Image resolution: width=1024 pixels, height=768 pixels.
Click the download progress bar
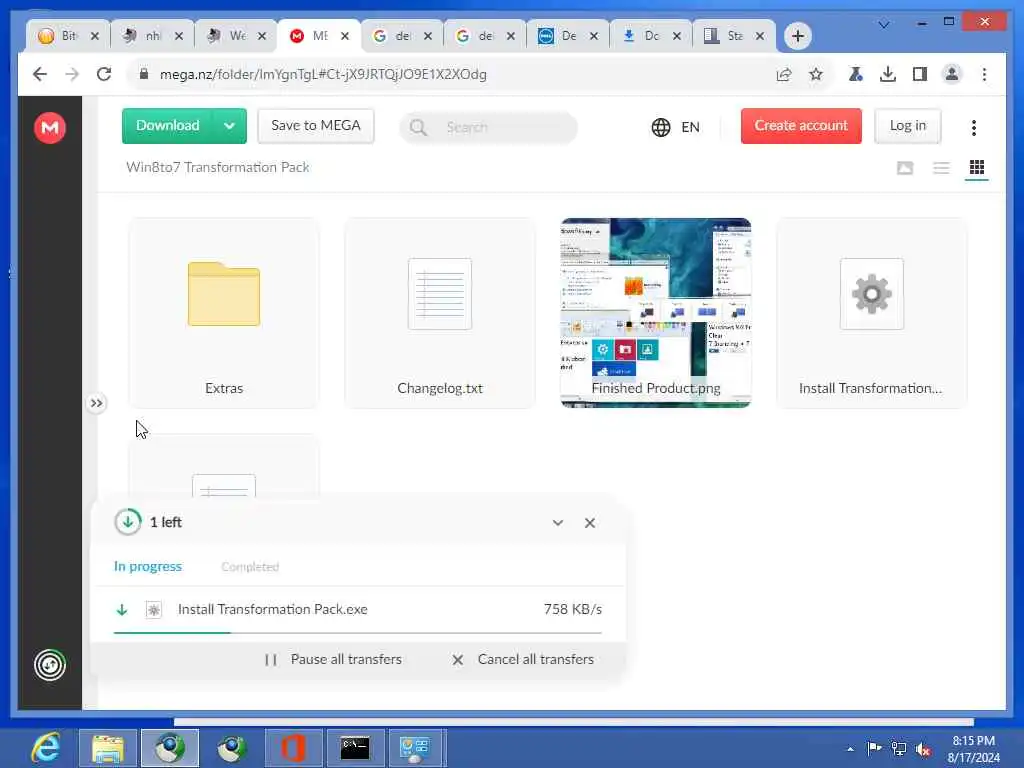357,632
